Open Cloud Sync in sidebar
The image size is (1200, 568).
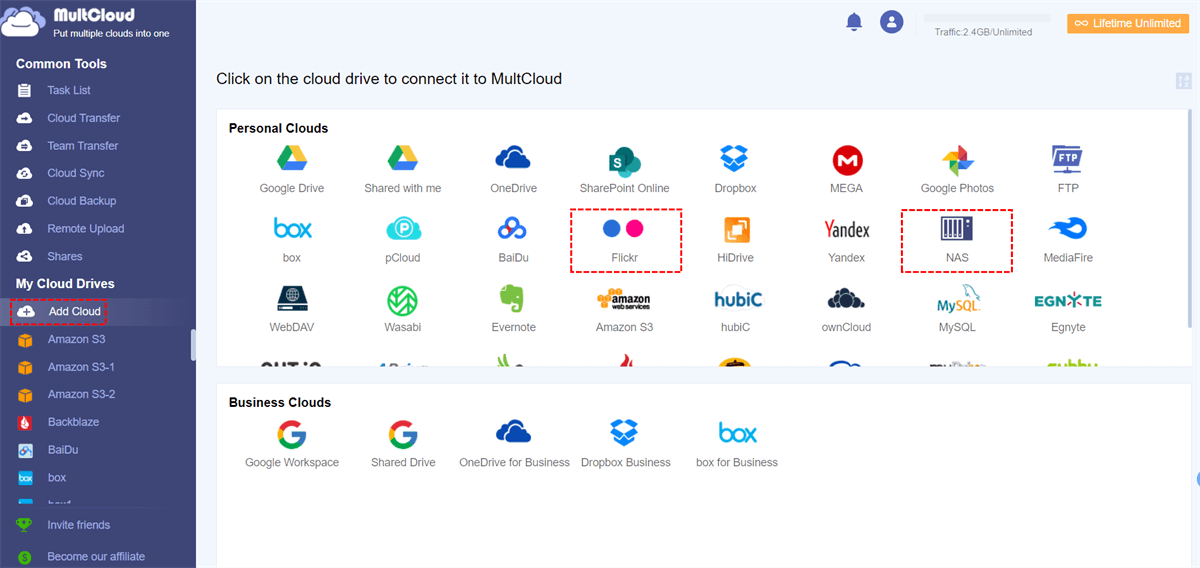pyautogui.click(x=75, y=173)
